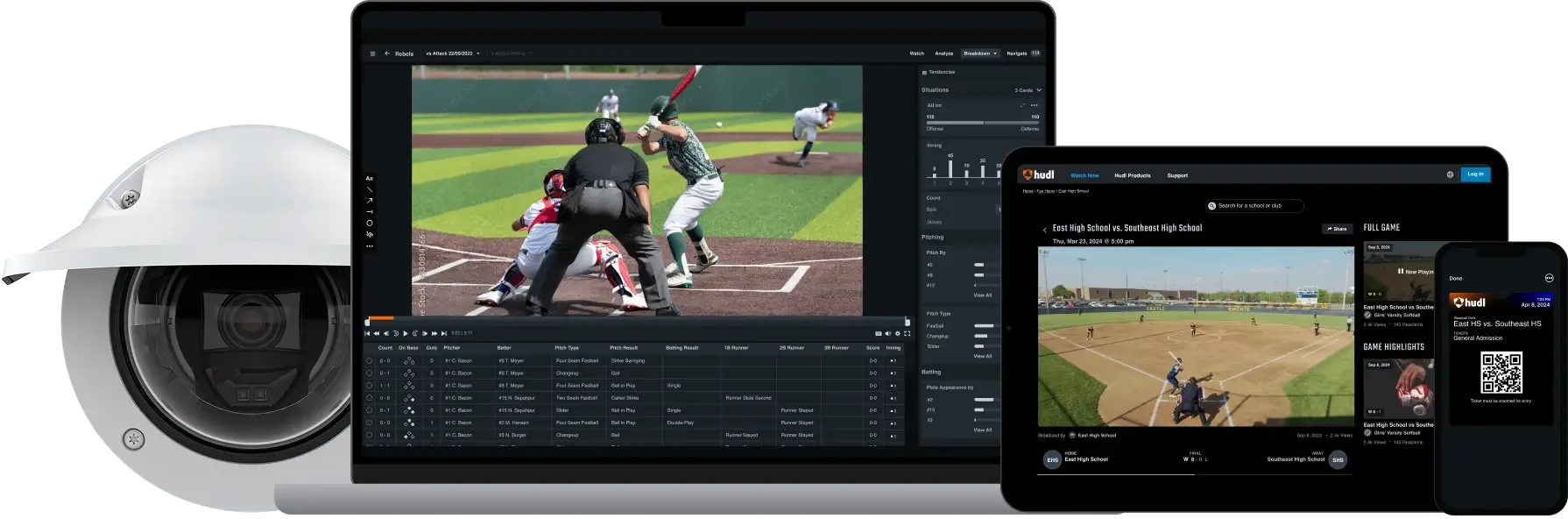Select the #2 M. Hansen row radio
This screenshot has height=519, width=1568.
click(x=369, y=423)
